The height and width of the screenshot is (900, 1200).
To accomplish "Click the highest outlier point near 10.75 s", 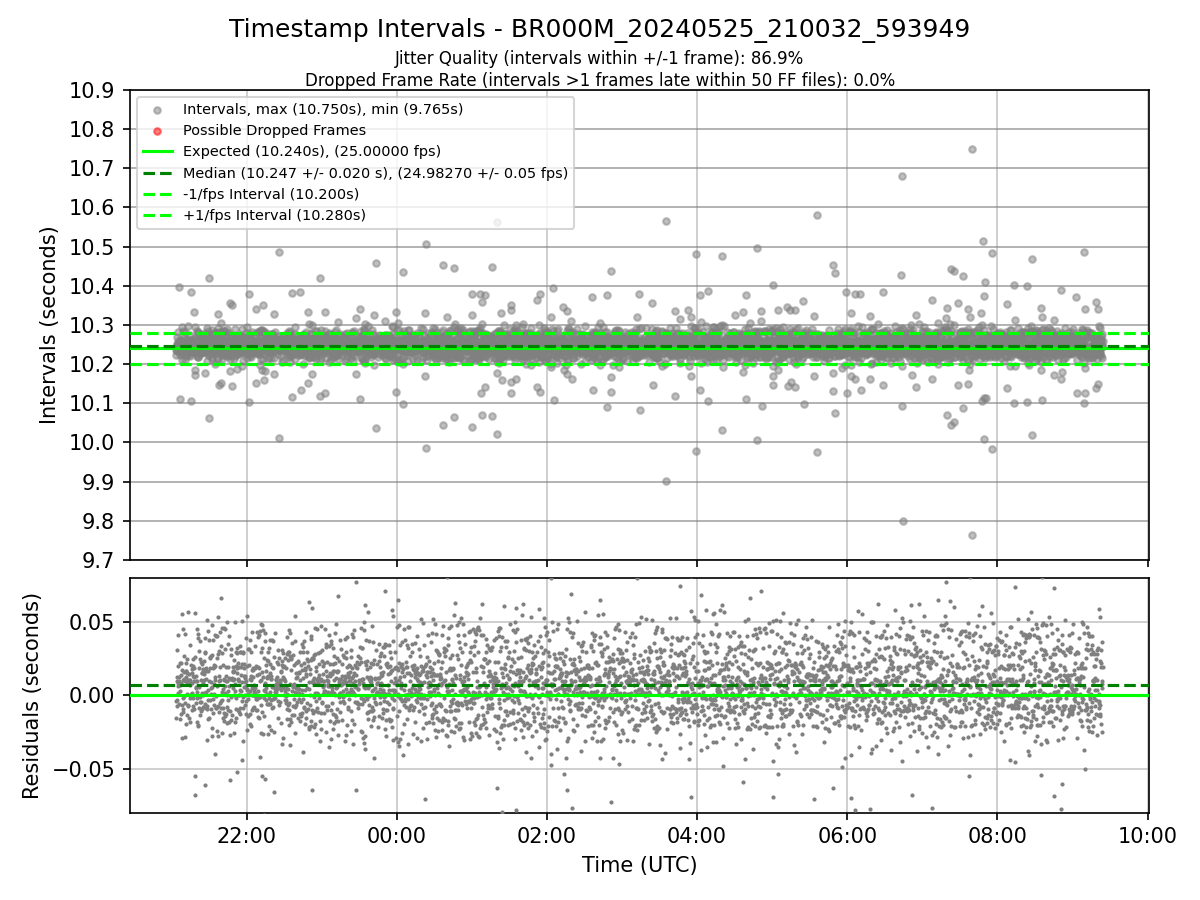I will click(972, 149).
